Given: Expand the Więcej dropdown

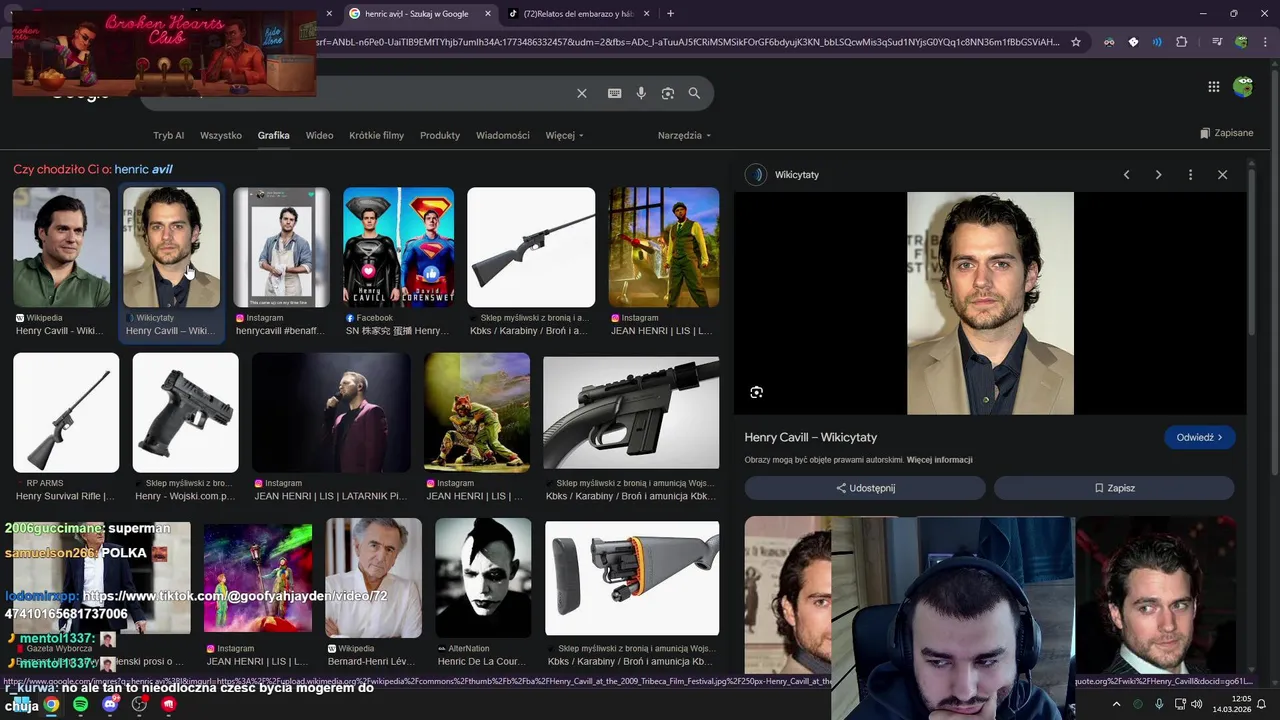Looking at the screenshot, I should [564, 135].
